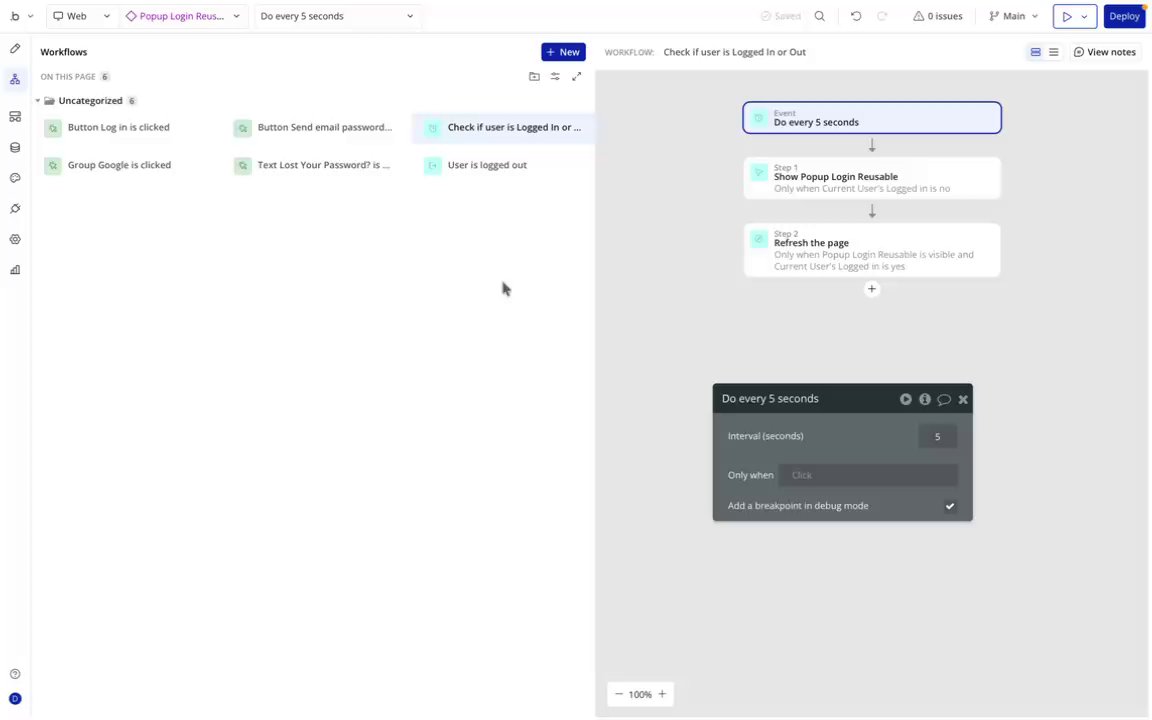Viewport: 1152px width, 720px height.
Task: Preview the app with play button
Action: 1067,16
